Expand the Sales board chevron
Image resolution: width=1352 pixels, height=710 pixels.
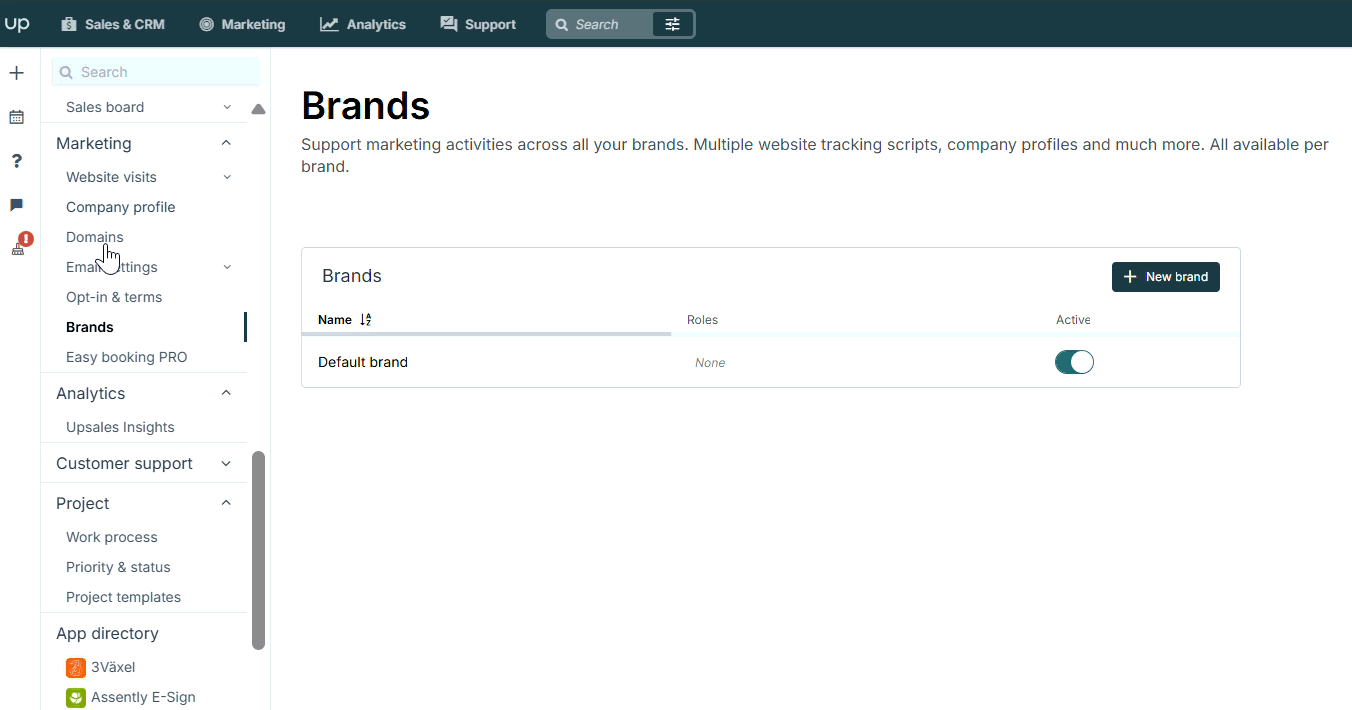point(227,107)
